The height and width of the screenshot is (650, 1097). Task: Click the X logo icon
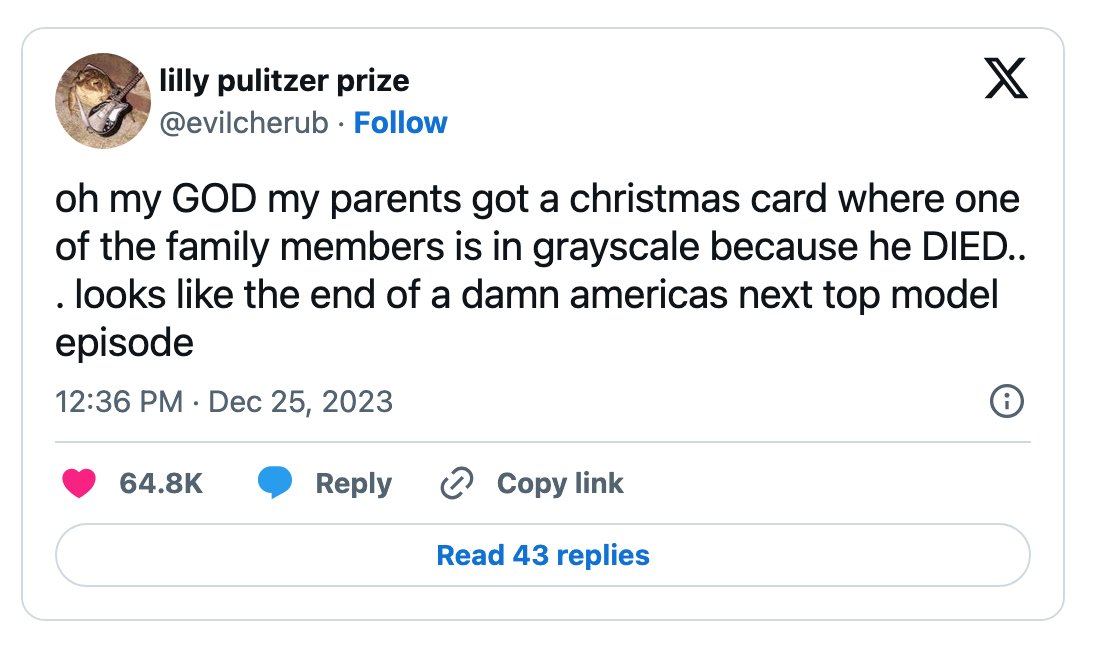tap(1006, 78)
